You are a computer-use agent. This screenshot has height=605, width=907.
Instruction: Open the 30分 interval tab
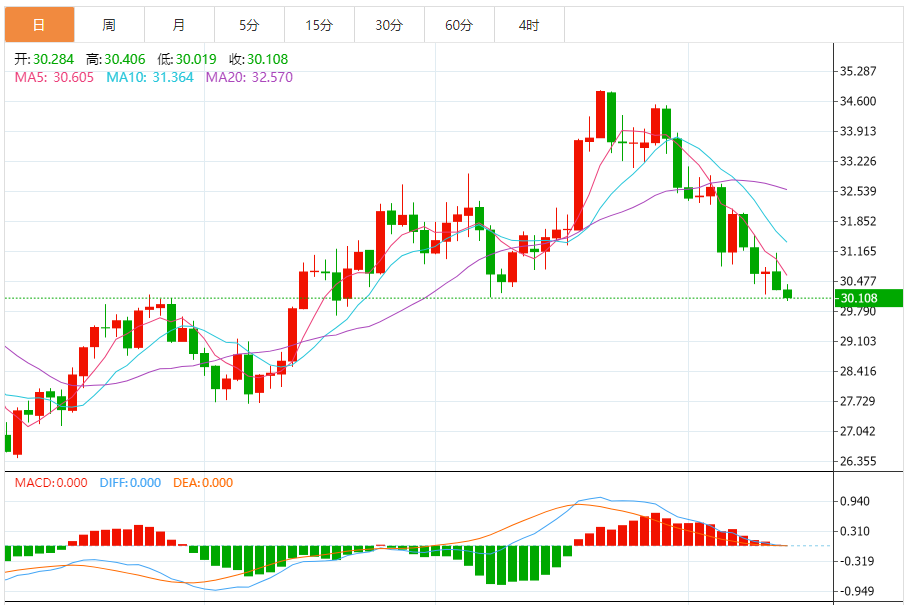[389, 25]
